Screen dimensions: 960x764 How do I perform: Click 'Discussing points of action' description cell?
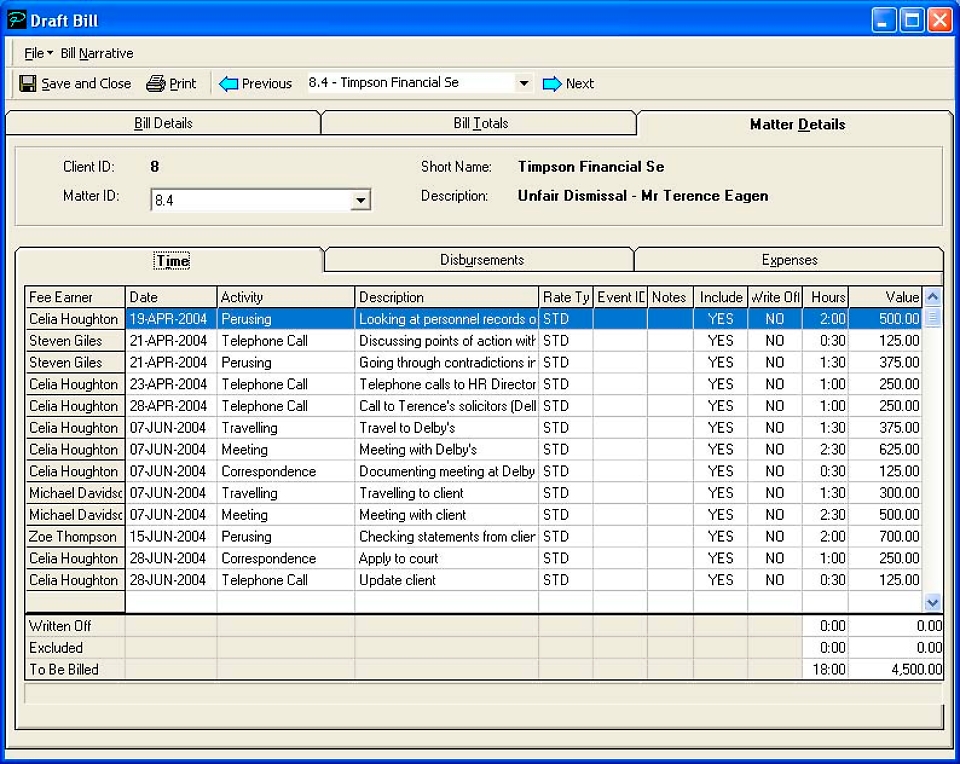446,340
